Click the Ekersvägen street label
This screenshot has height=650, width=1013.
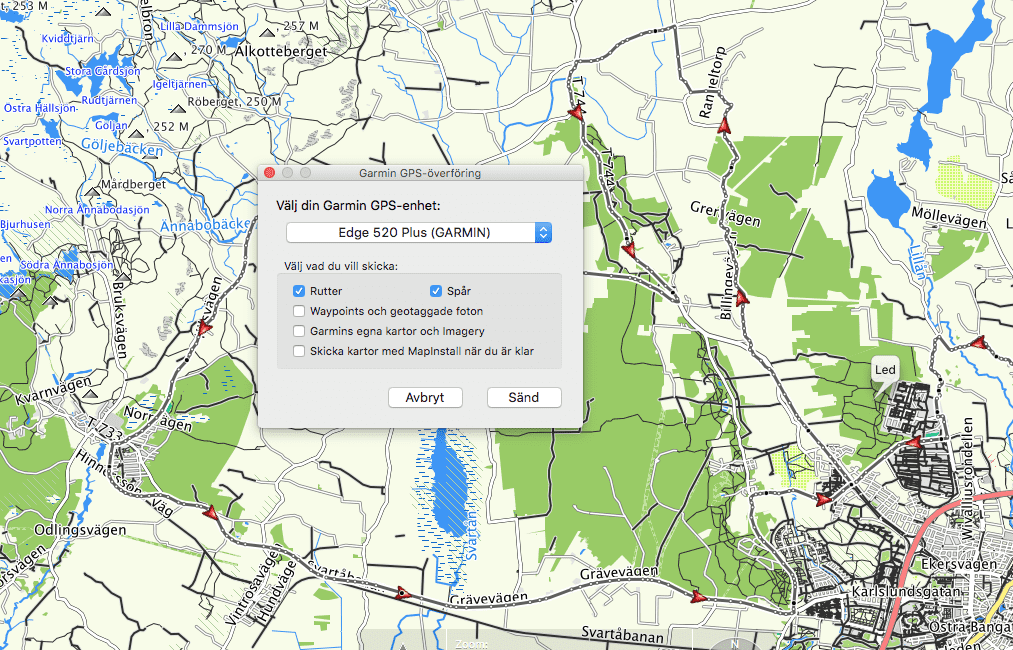(x=959, y=564)
